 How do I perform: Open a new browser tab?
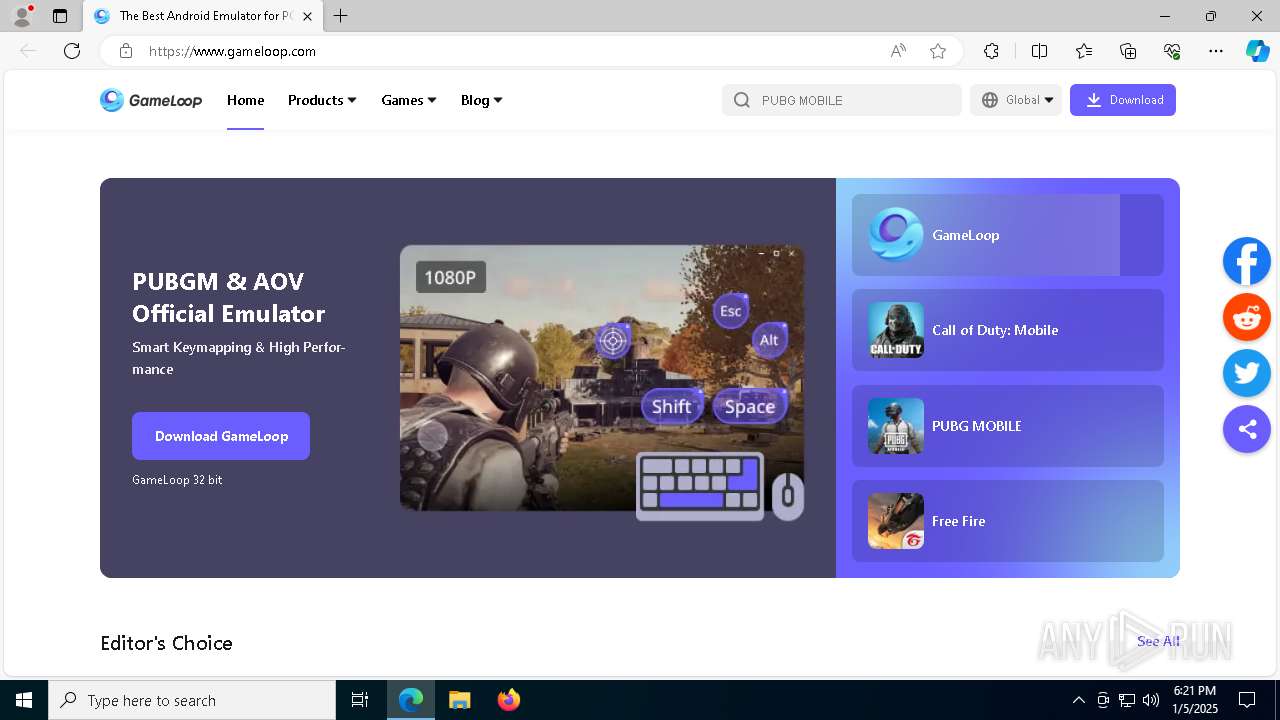(x=340, y=16)
